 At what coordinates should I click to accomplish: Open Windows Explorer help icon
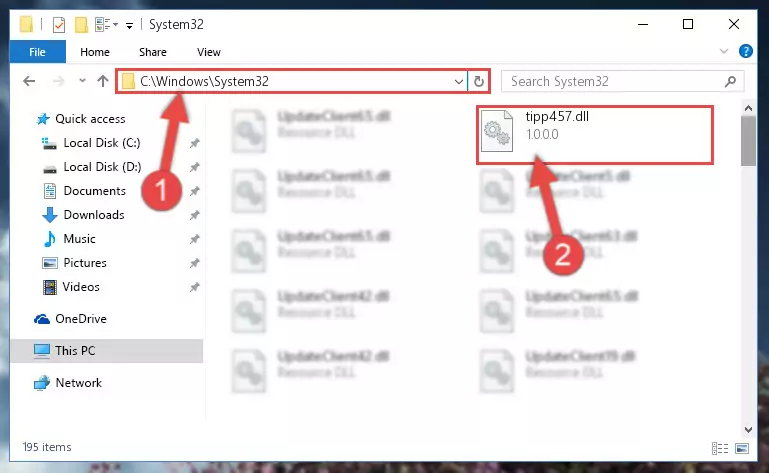(x=745, y=52)
